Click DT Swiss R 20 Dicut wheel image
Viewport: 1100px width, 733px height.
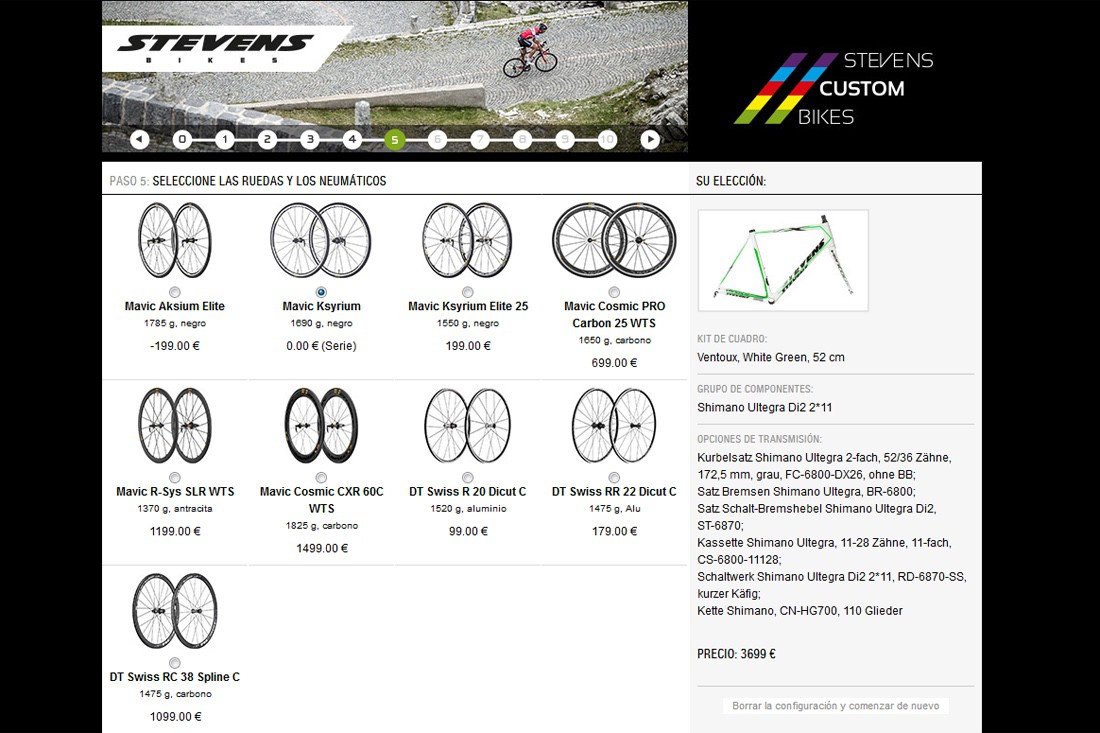coord(468,426)
